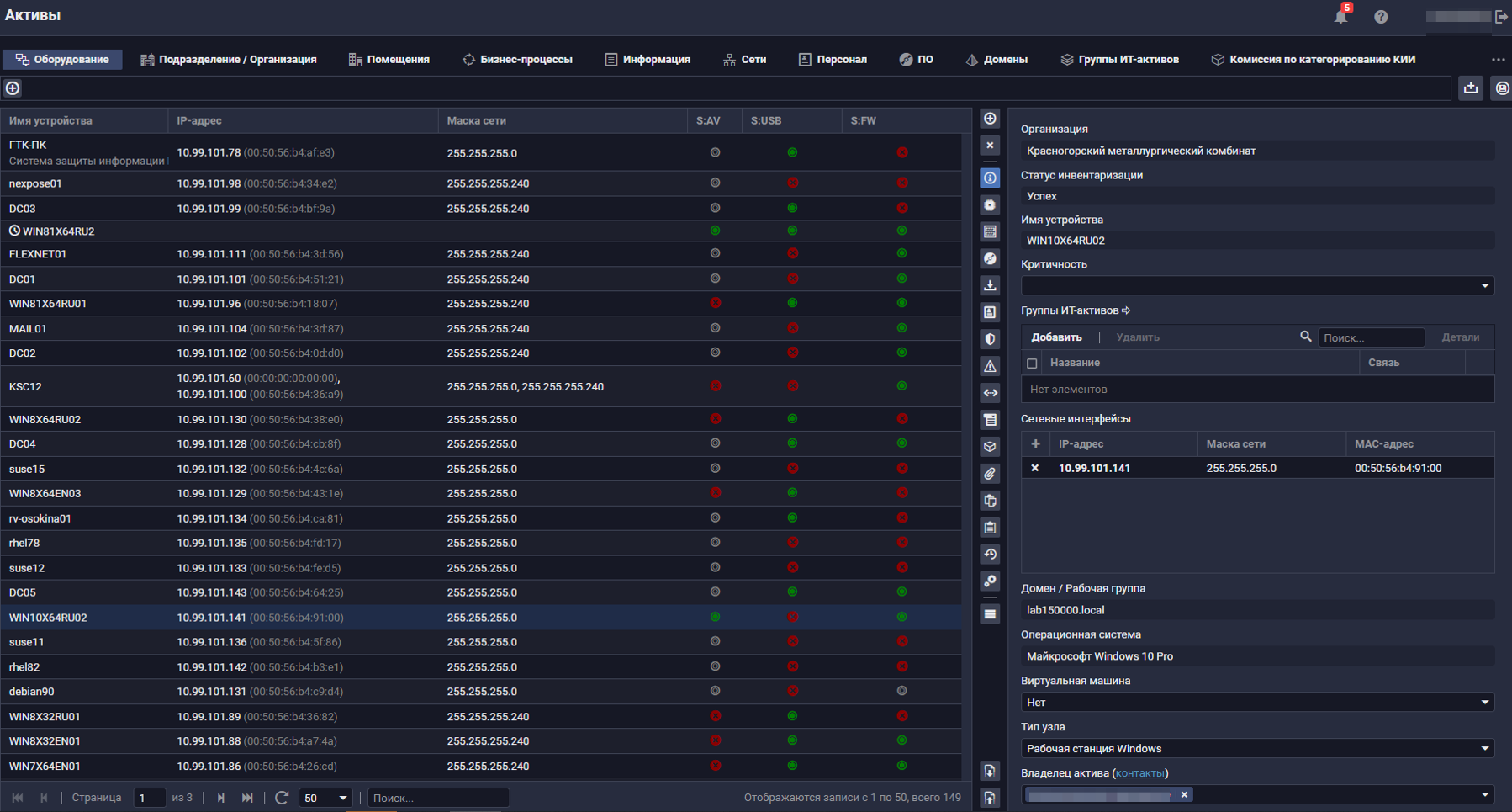Switch to the Сети tab
1512x812 pixels.
click(x=744, y=60)
